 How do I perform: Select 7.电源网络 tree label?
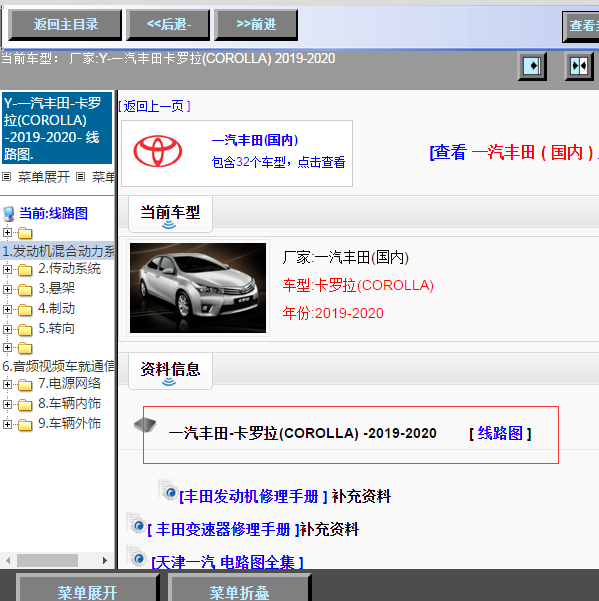[x=69, y=383]
